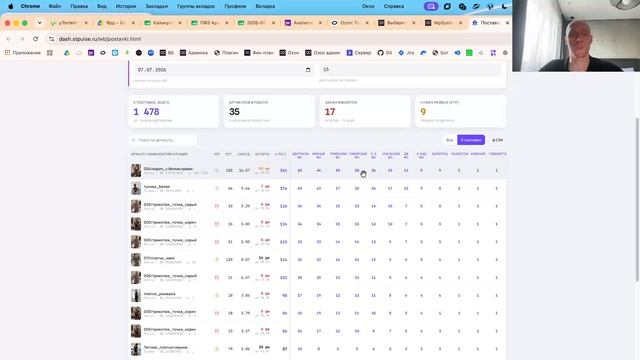Viewport: 640px width, 360px height.
Task: Open the Google Drive bookmark icon
Action: (67, 53)
